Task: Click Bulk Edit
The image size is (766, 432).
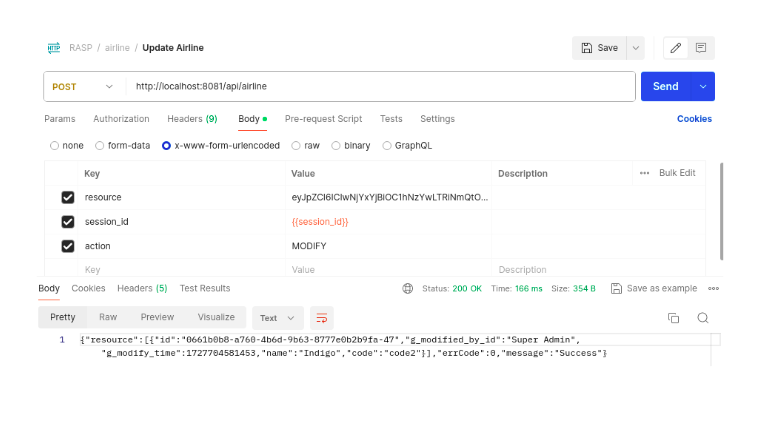Action: 677,173
